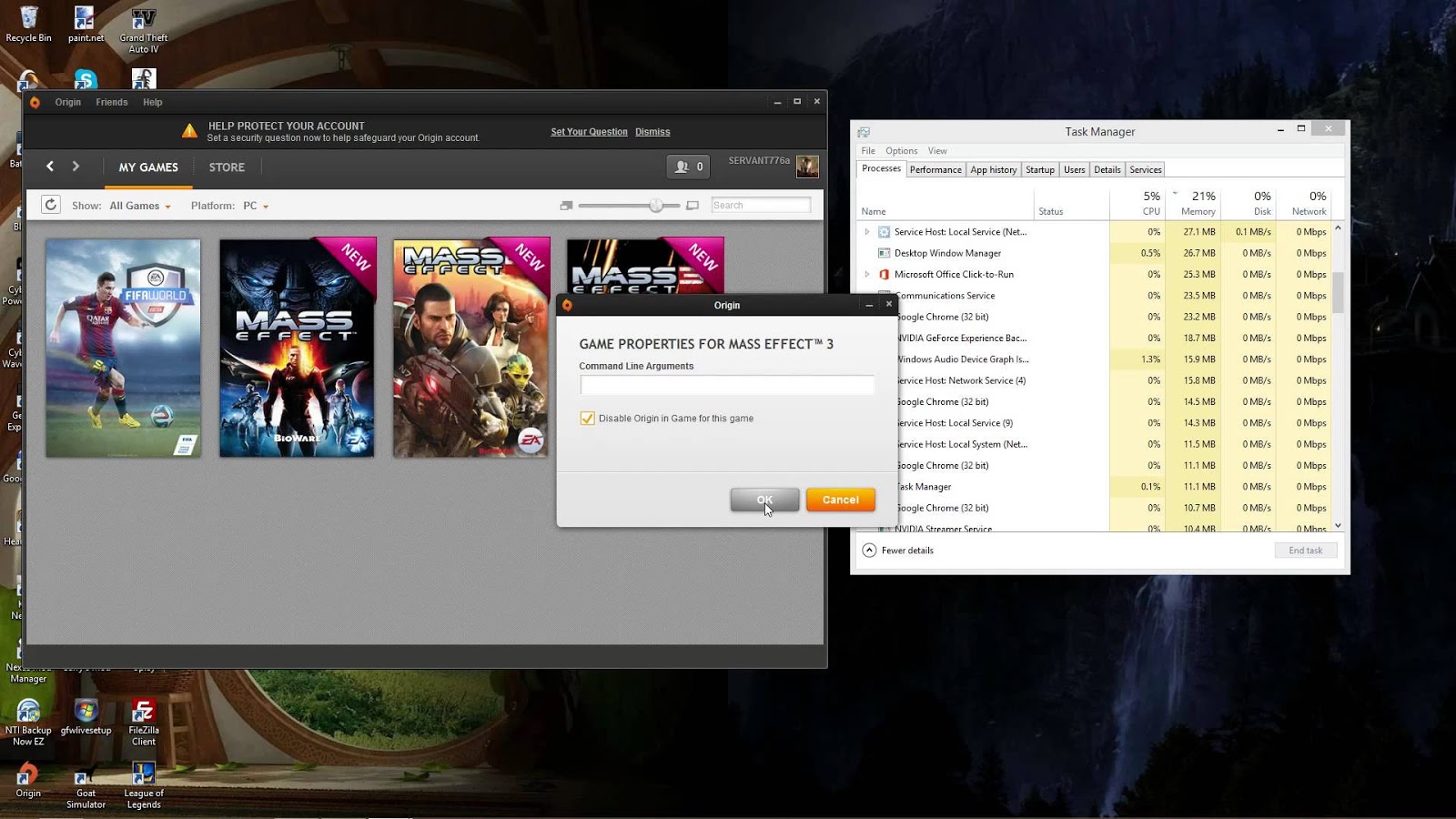Click the Search field in Origin
Image resolution: width=1456 pixels, height=819 pixels.
761,206
